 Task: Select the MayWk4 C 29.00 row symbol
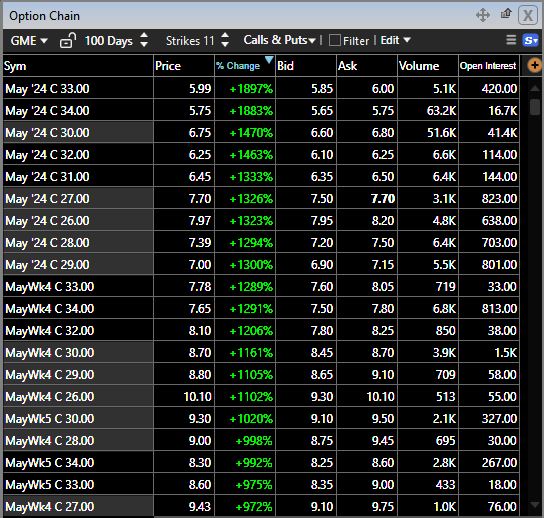pos(50,375)
